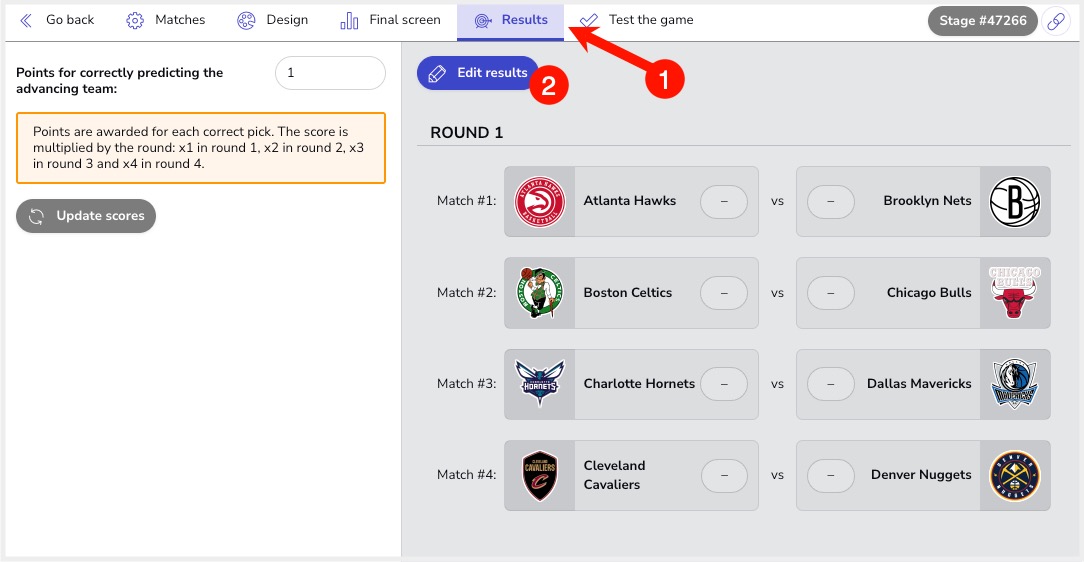
Task: Open the Matches tab
Action: (x=166, y=20)
